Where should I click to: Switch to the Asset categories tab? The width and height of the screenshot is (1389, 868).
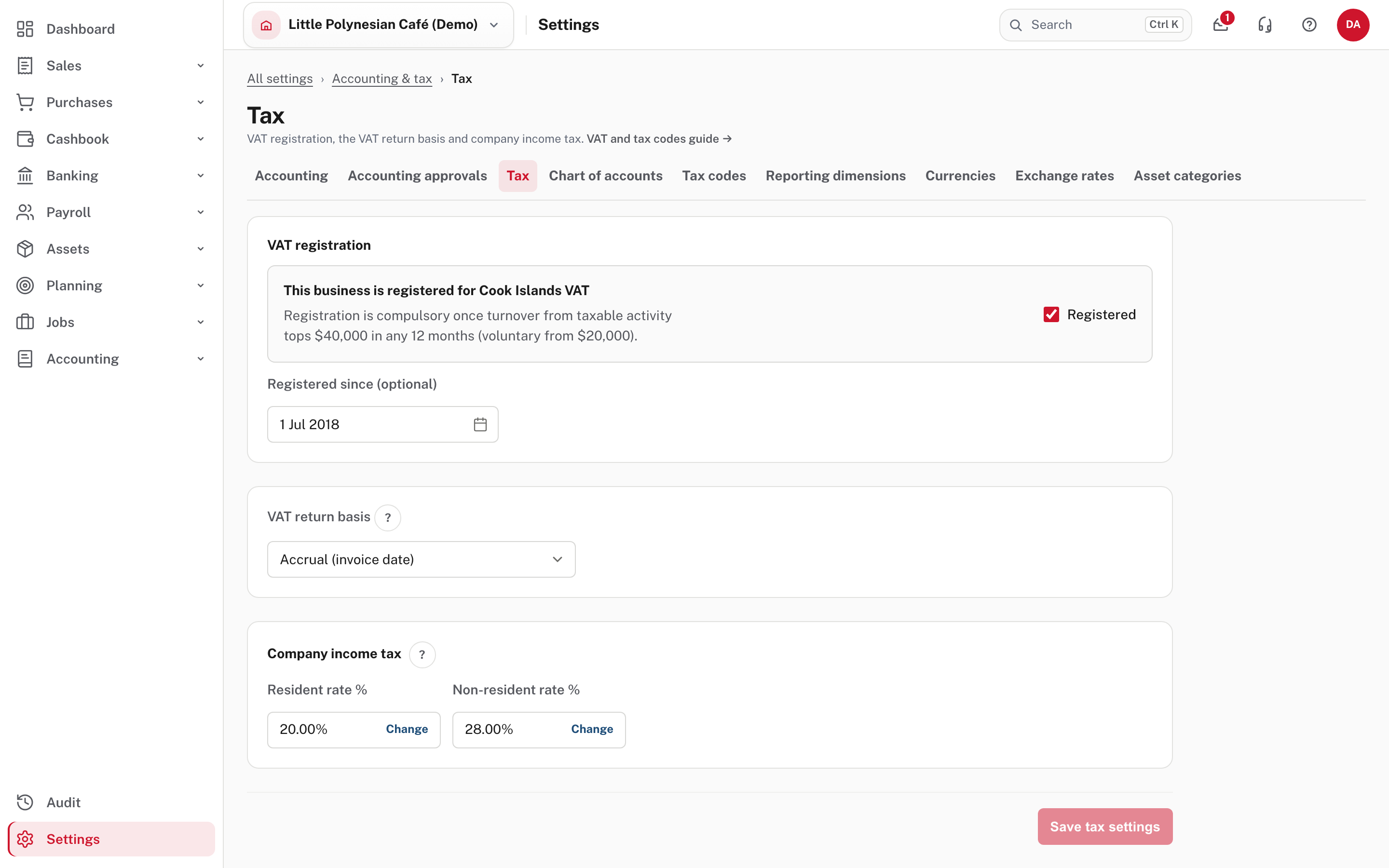coord(1187,176)
